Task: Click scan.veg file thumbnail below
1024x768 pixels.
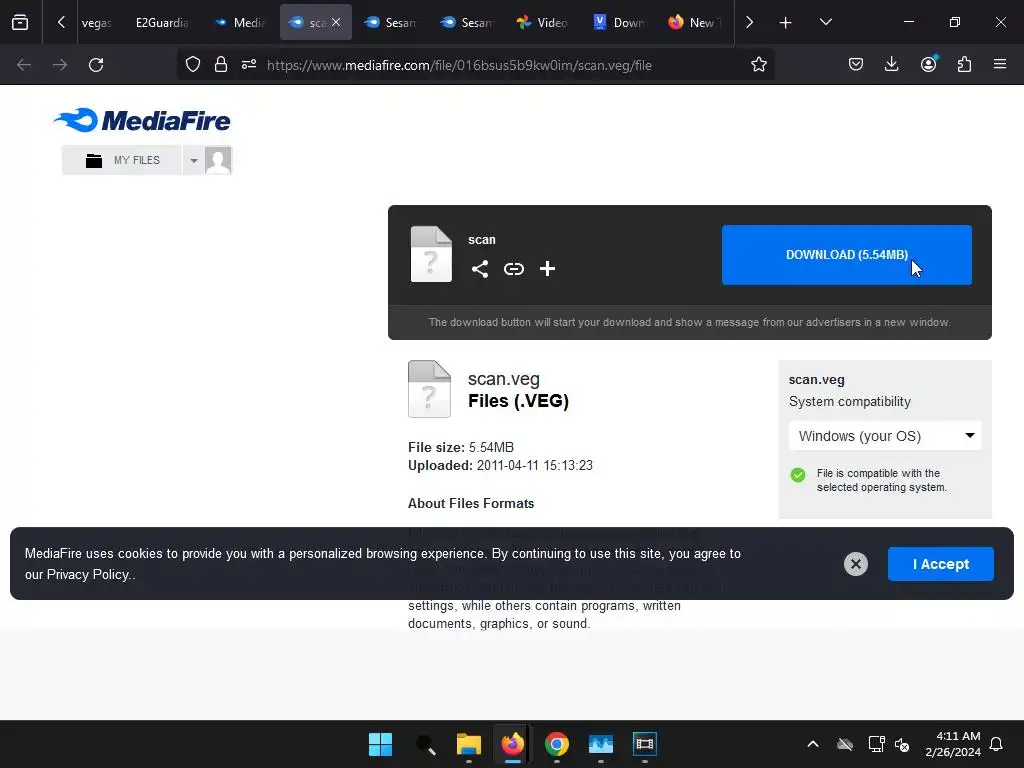Action: click(x=429, y=389)
